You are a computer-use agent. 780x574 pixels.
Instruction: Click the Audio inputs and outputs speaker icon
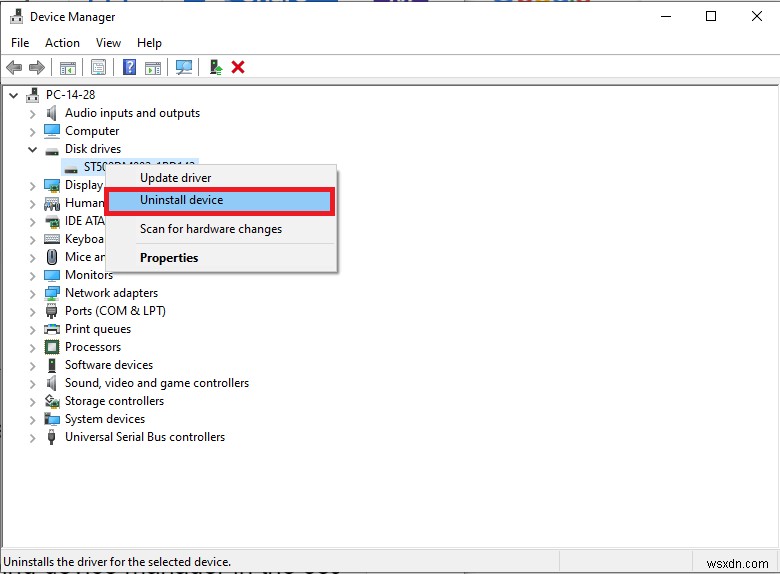pyautogui.click(x=51, y=113)
